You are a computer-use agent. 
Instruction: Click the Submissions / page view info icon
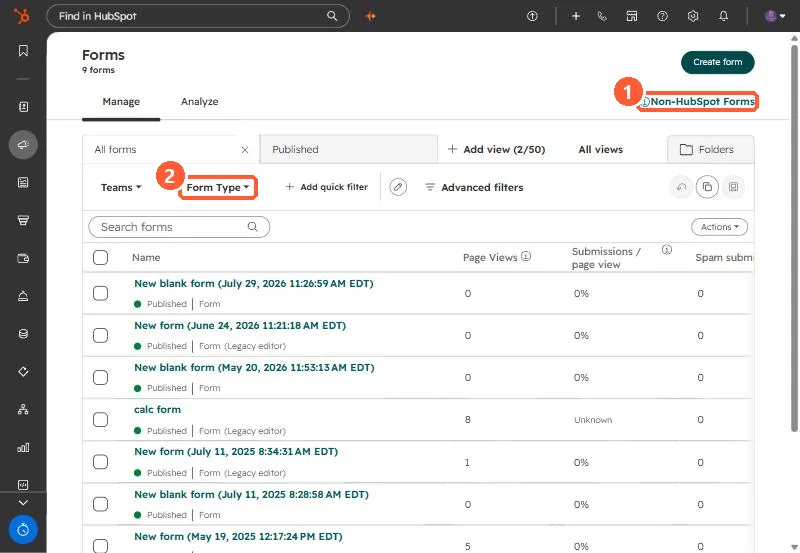coord(666,249)
